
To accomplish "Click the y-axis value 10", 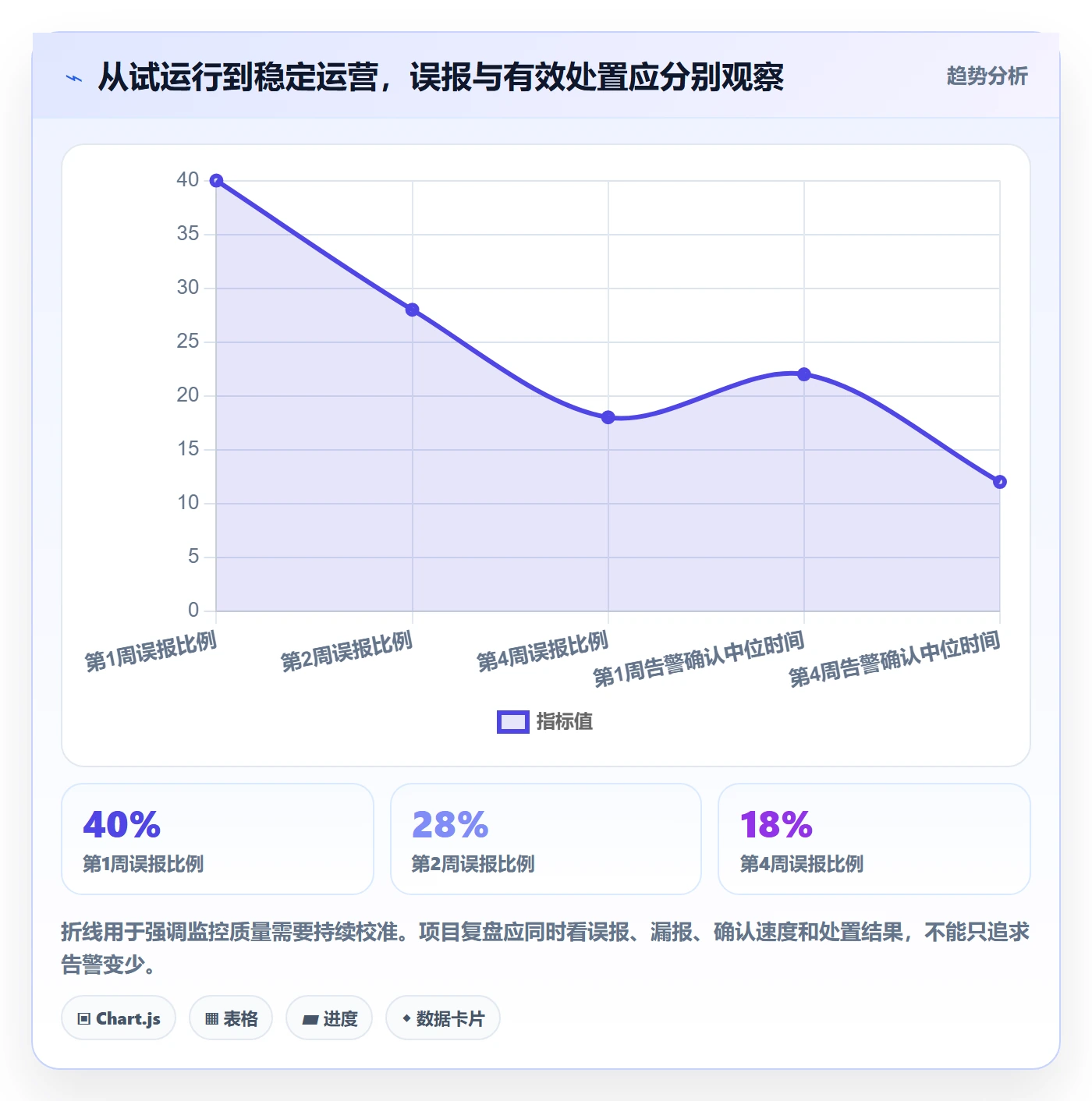I will coord(188,503).
